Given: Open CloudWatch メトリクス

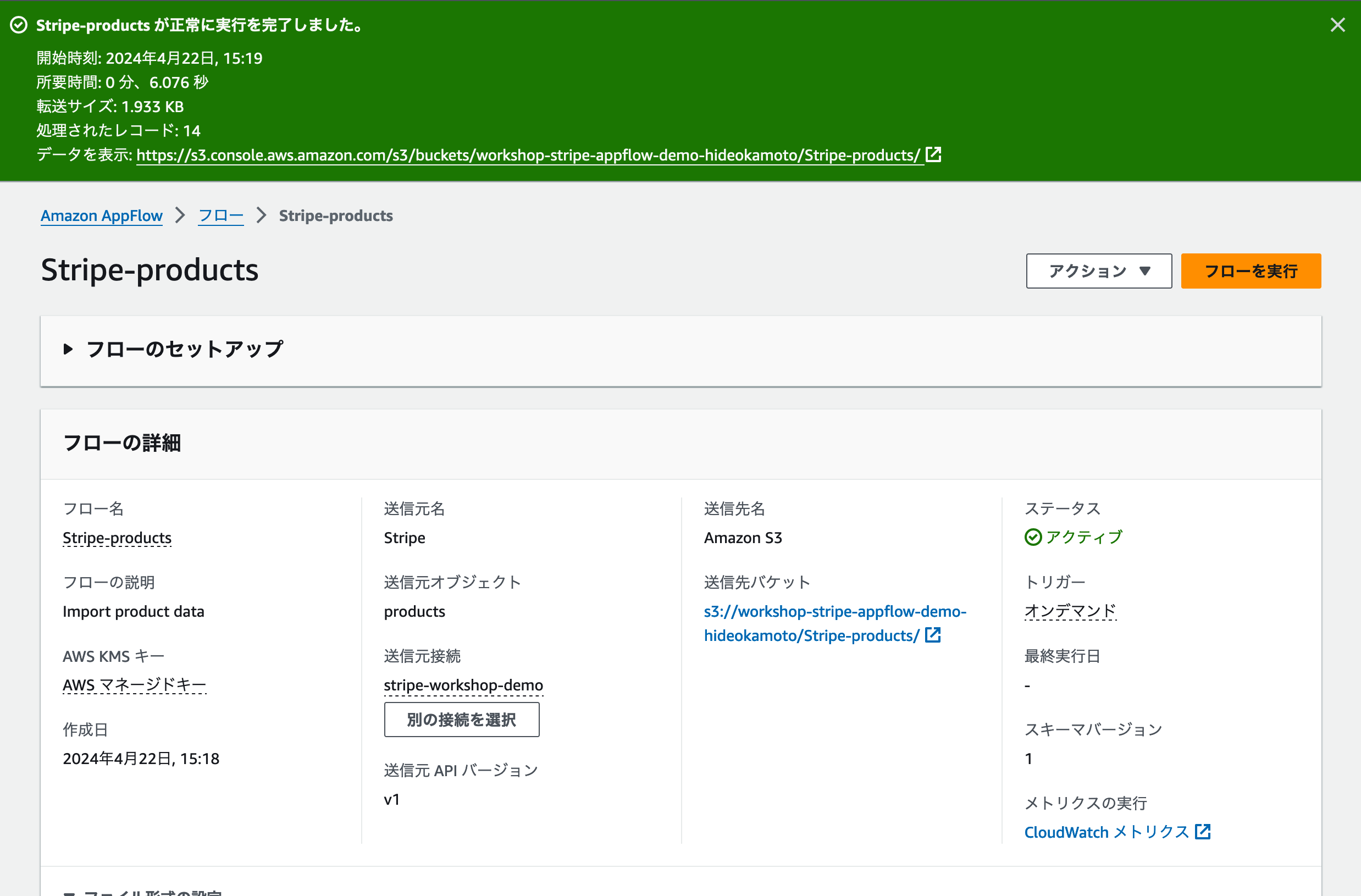Looking at the screenshot, I should click(x=1104, y=832).
